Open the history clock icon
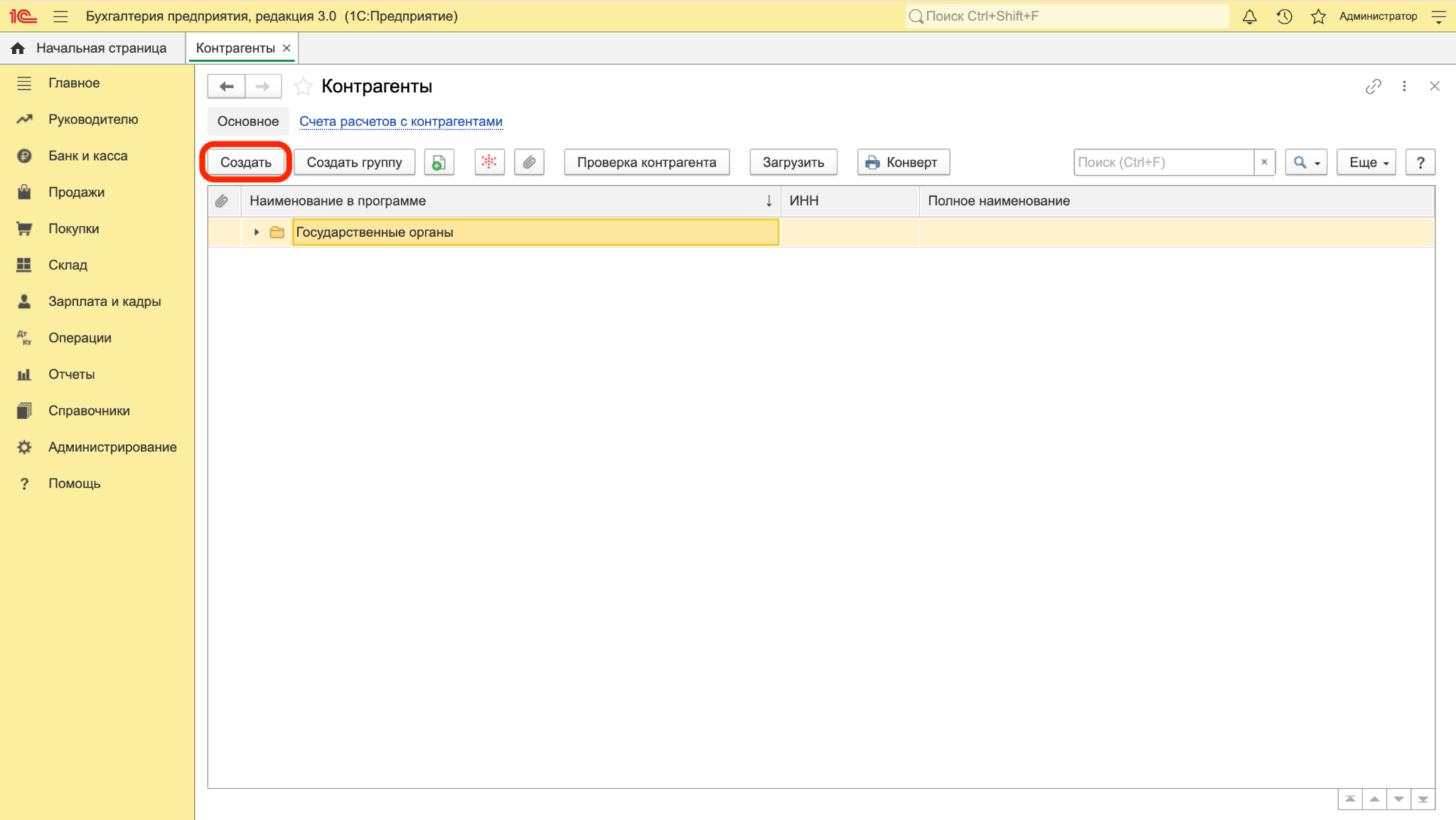The image size is (1456, 820). [1284, 16]
